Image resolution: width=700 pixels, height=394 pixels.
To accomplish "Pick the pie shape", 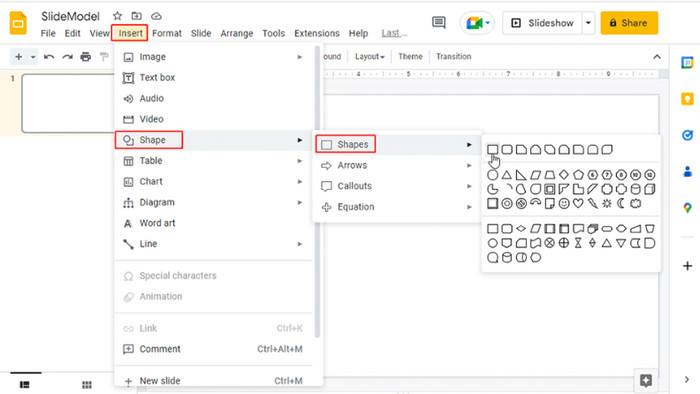I will tap(492, 189).
